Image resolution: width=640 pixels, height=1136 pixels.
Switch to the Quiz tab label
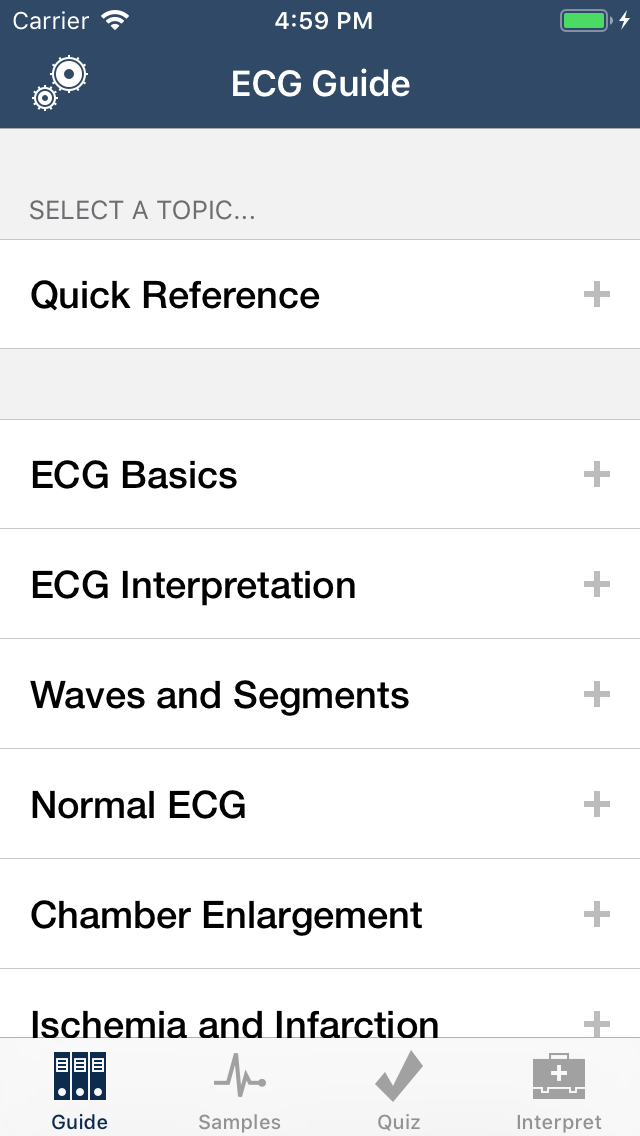(399, 1122)
